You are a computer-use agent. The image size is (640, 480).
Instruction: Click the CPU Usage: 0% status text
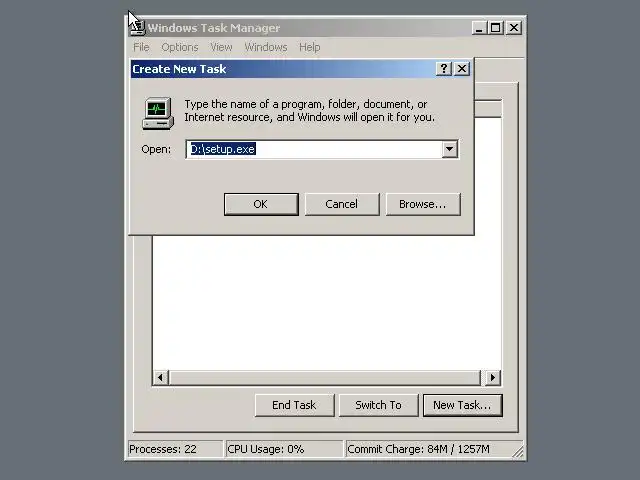tap(266, 449)
